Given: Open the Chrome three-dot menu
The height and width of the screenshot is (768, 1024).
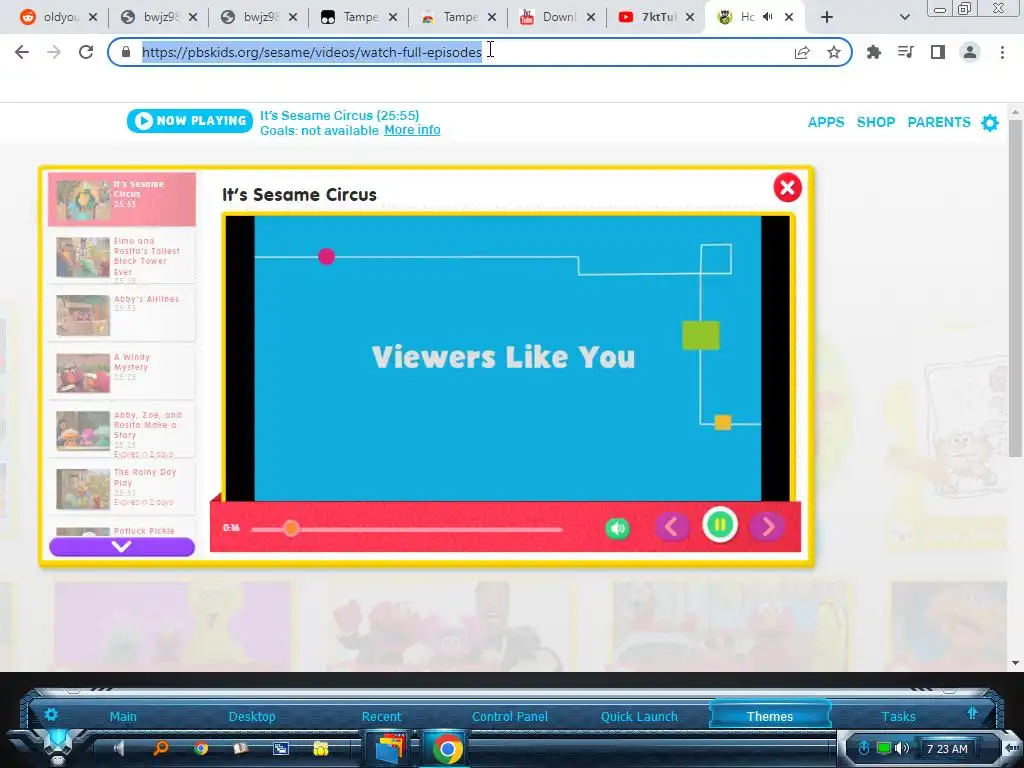Looking at the screenshot, I should coord(1002,52).
